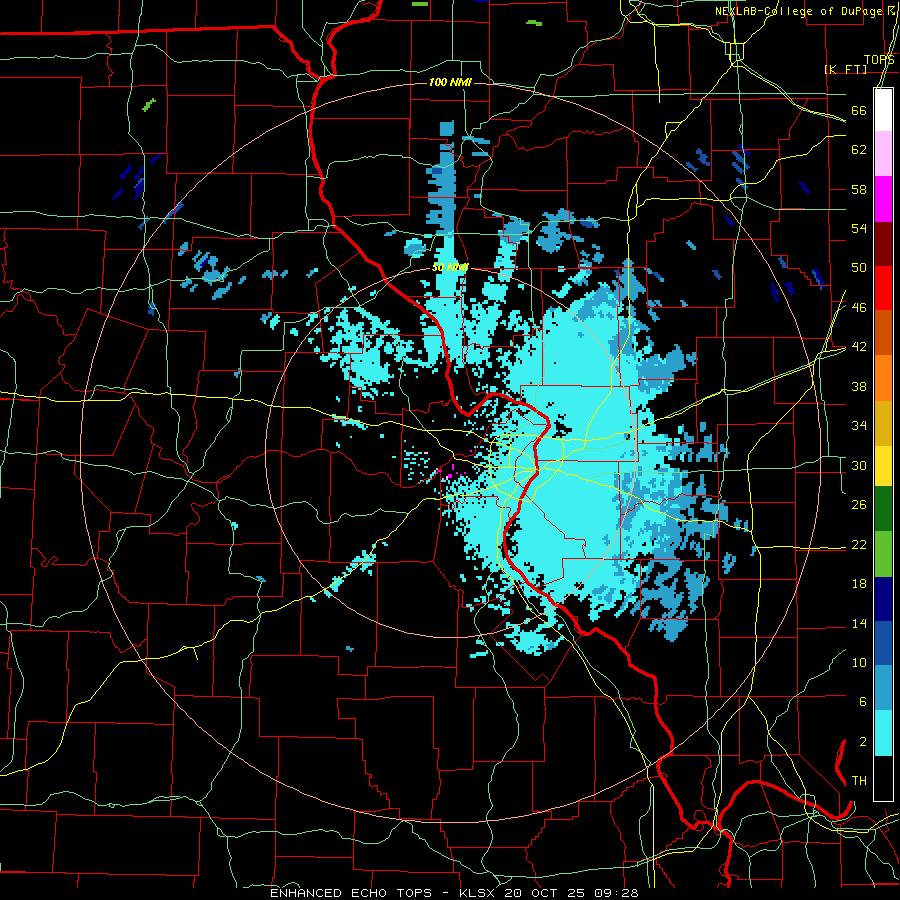Select the magenta swatch in the color scale
The height and width of the screenshot is (900, 900).
pos(883,199)
